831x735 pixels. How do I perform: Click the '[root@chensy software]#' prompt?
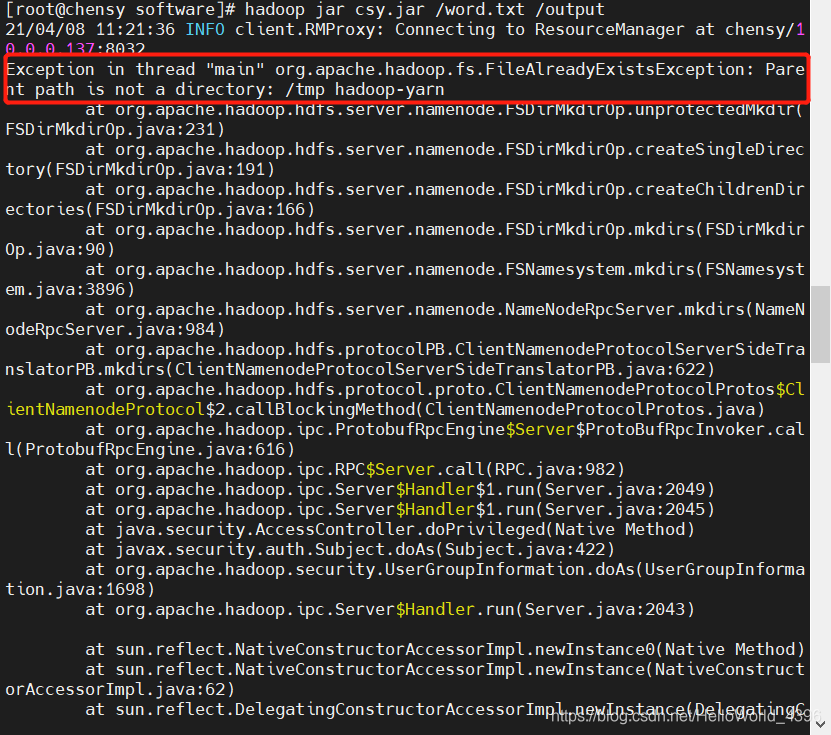[x=120, y=10]
